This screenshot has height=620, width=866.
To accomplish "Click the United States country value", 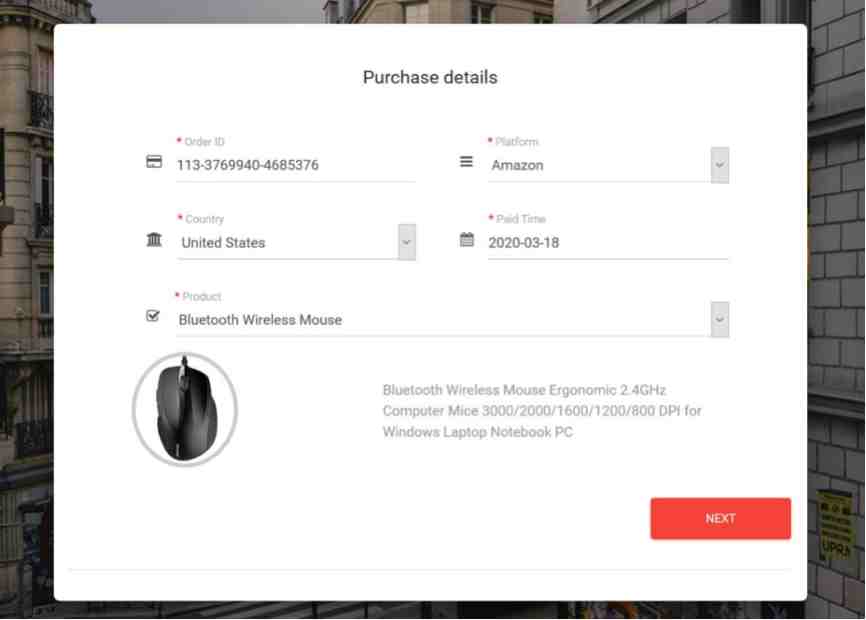I will coord(223,242).
